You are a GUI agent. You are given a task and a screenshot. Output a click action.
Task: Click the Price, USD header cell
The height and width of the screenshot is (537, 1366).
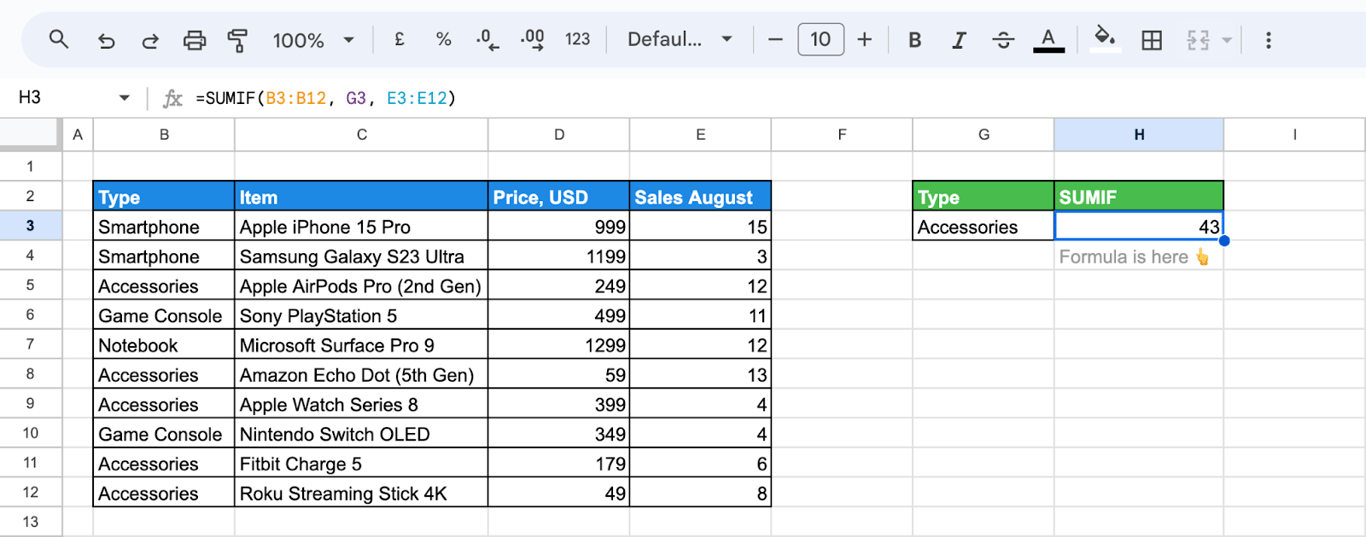(x=559, y=197)
